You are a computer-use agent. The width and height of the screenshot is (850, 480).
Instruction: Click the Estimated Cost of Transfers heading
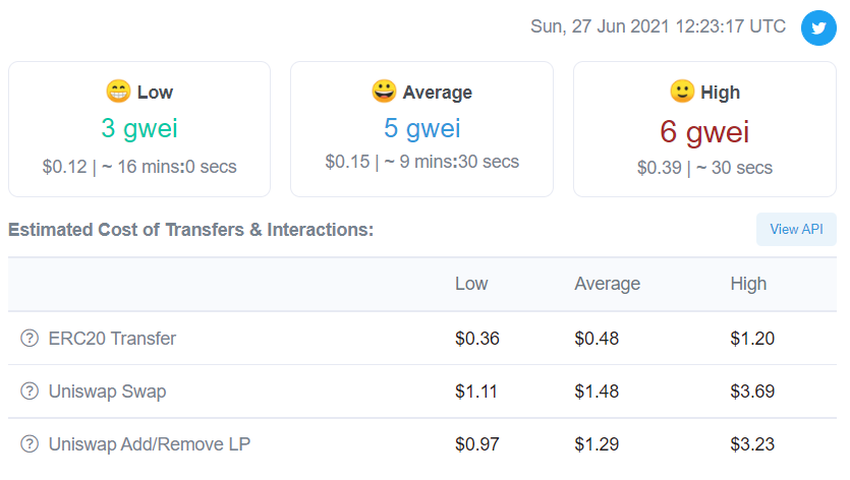pos(190,230)
